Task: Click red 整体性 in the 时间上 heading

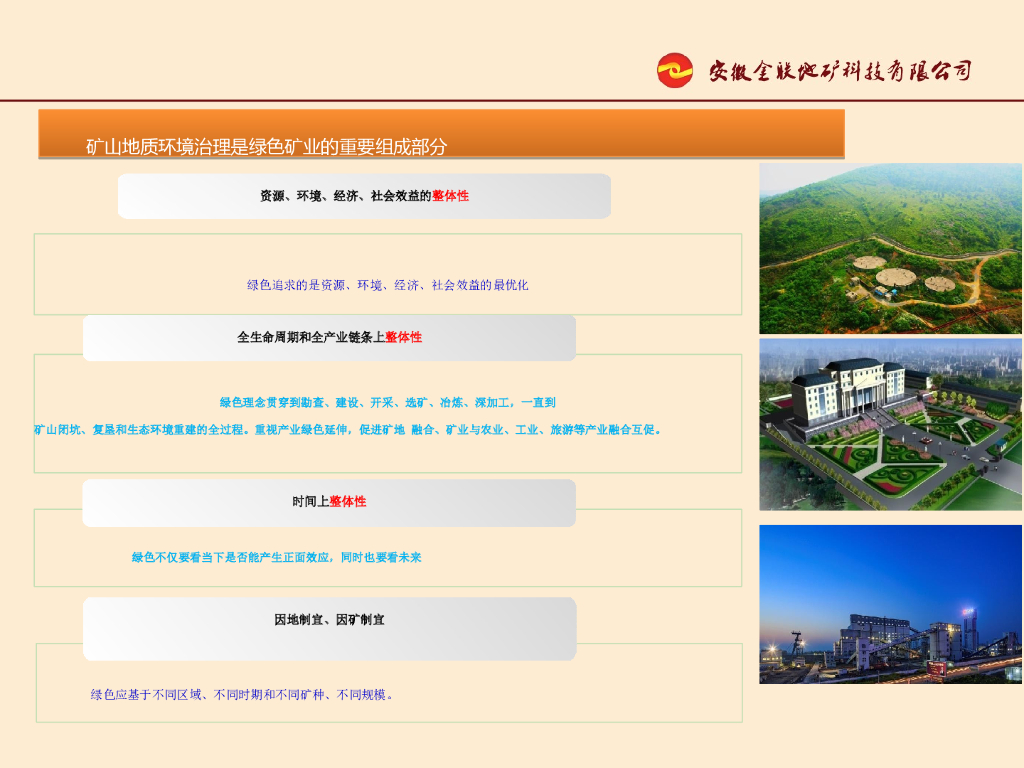Action: click(x=347, y=502)
